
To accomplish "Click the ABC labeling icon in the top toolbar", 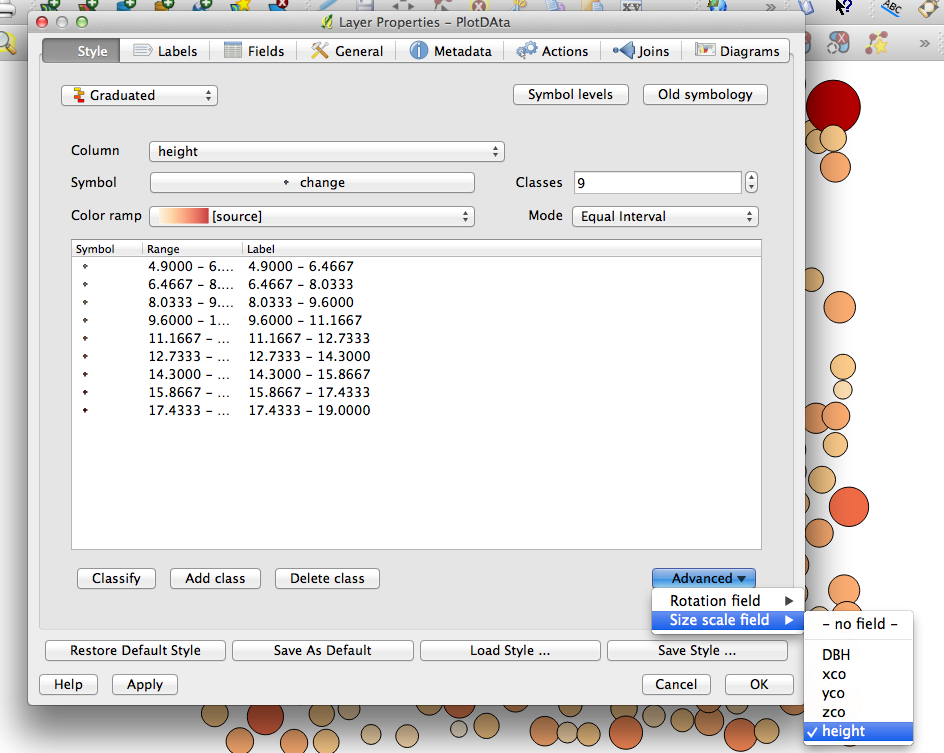I will click(x=890, y=9).
